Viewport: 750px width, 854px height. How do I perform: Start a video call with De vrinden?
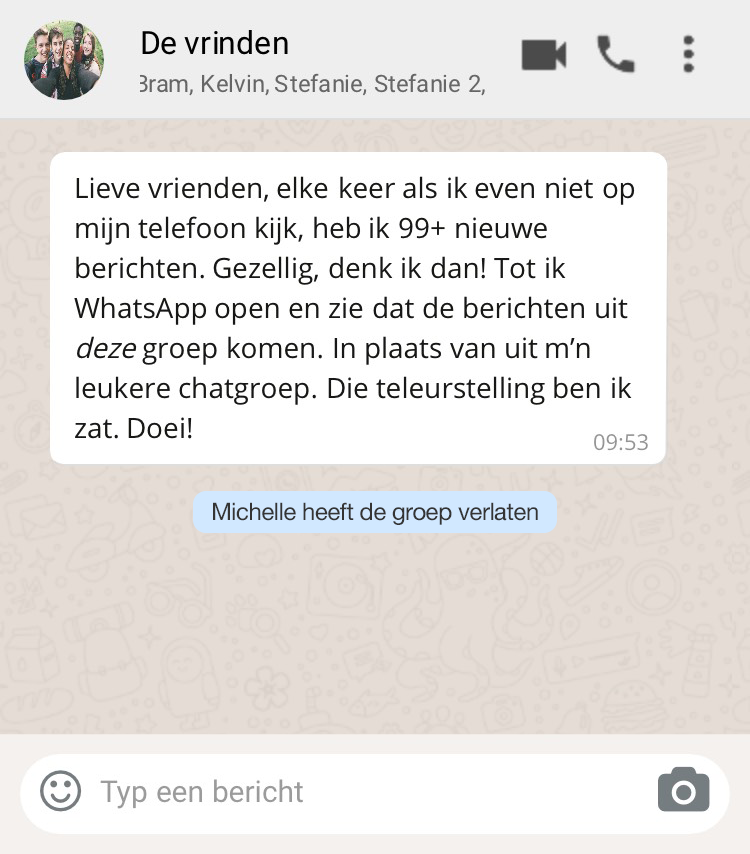(544, 54)
